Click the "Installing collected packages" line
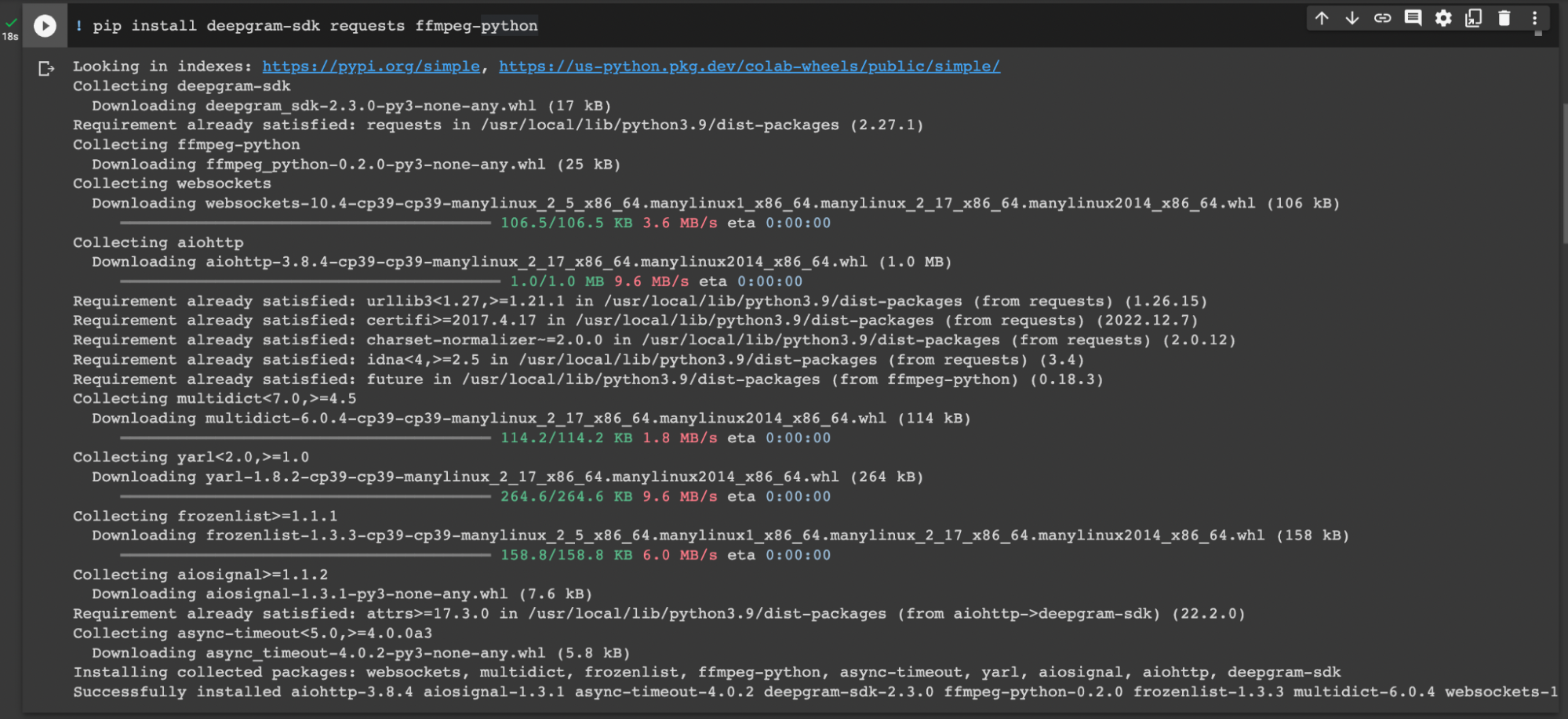1568x719 pixels. (x=707, y=672)
